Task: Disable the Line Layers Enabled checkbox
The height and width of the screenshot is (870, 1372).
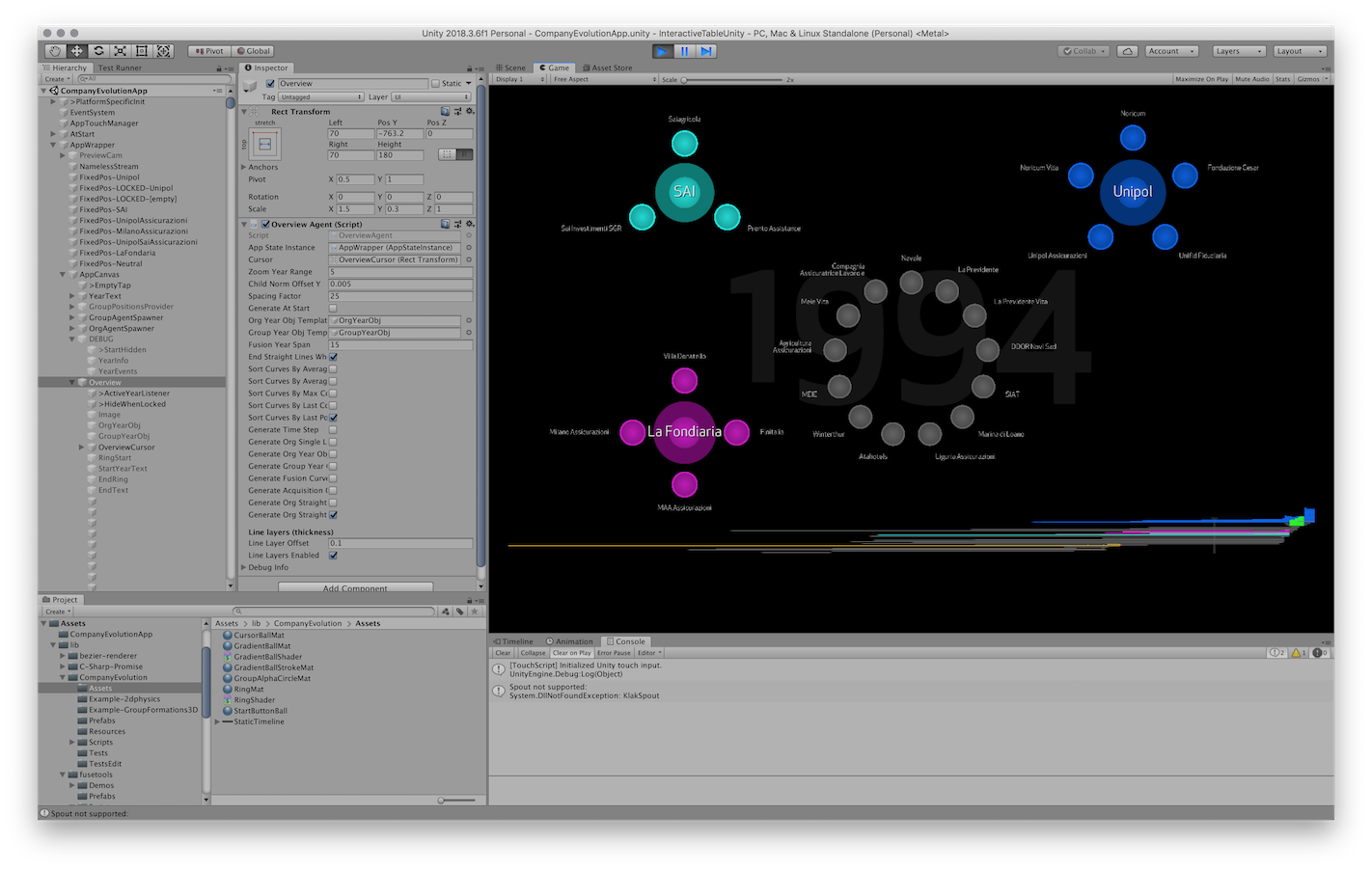Action: click(x=333, y=556)
